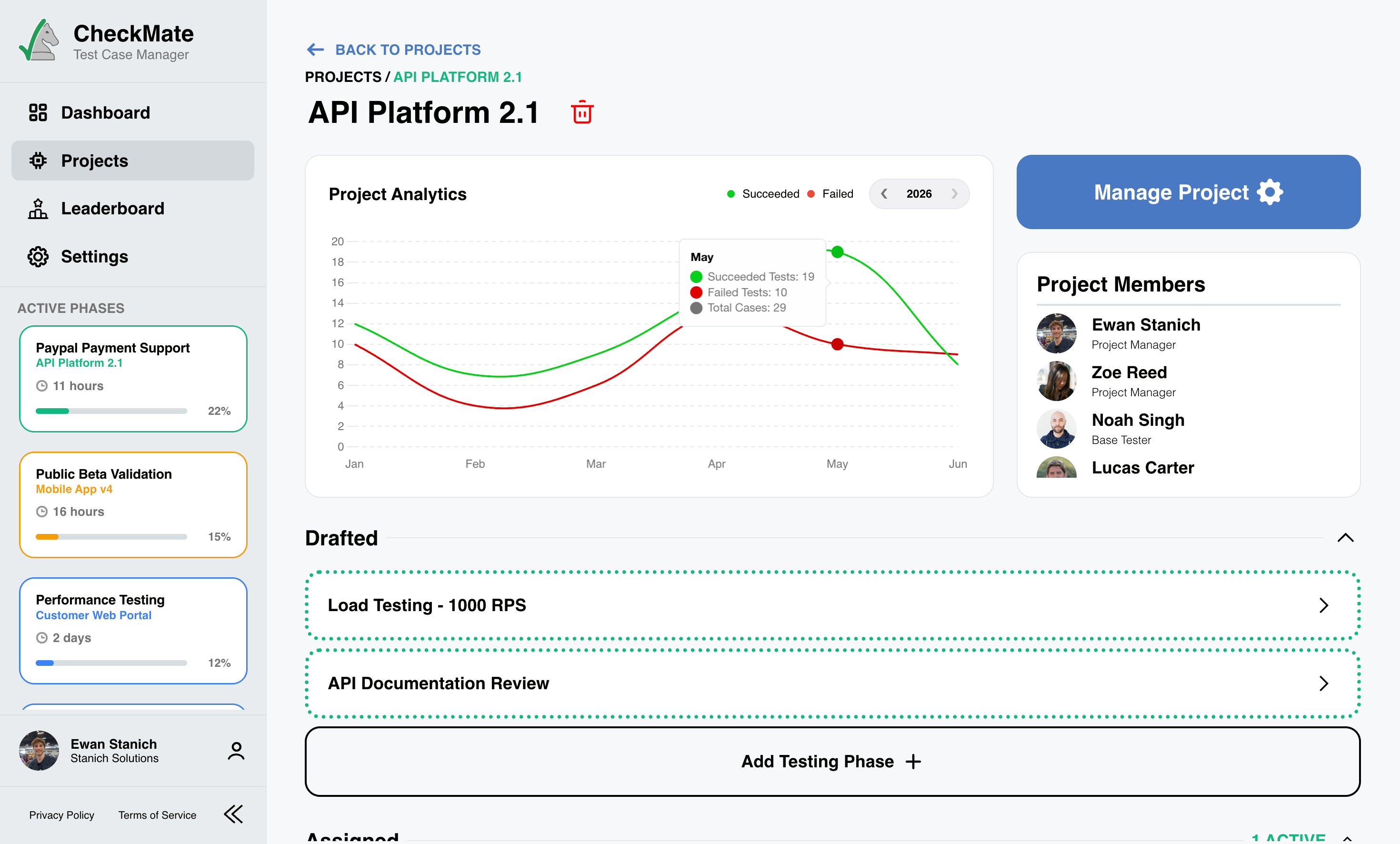Open the Load Testing - 1000 RPS phase
Screen dimensions: 1400x844
(833, 605)
